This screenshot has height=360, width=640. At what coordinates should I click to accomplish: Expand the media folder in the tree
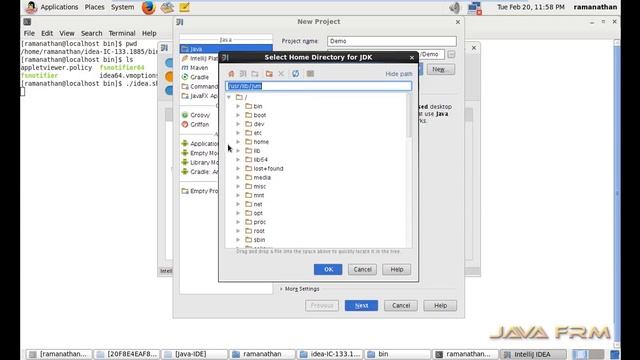(x=238, y=178)
